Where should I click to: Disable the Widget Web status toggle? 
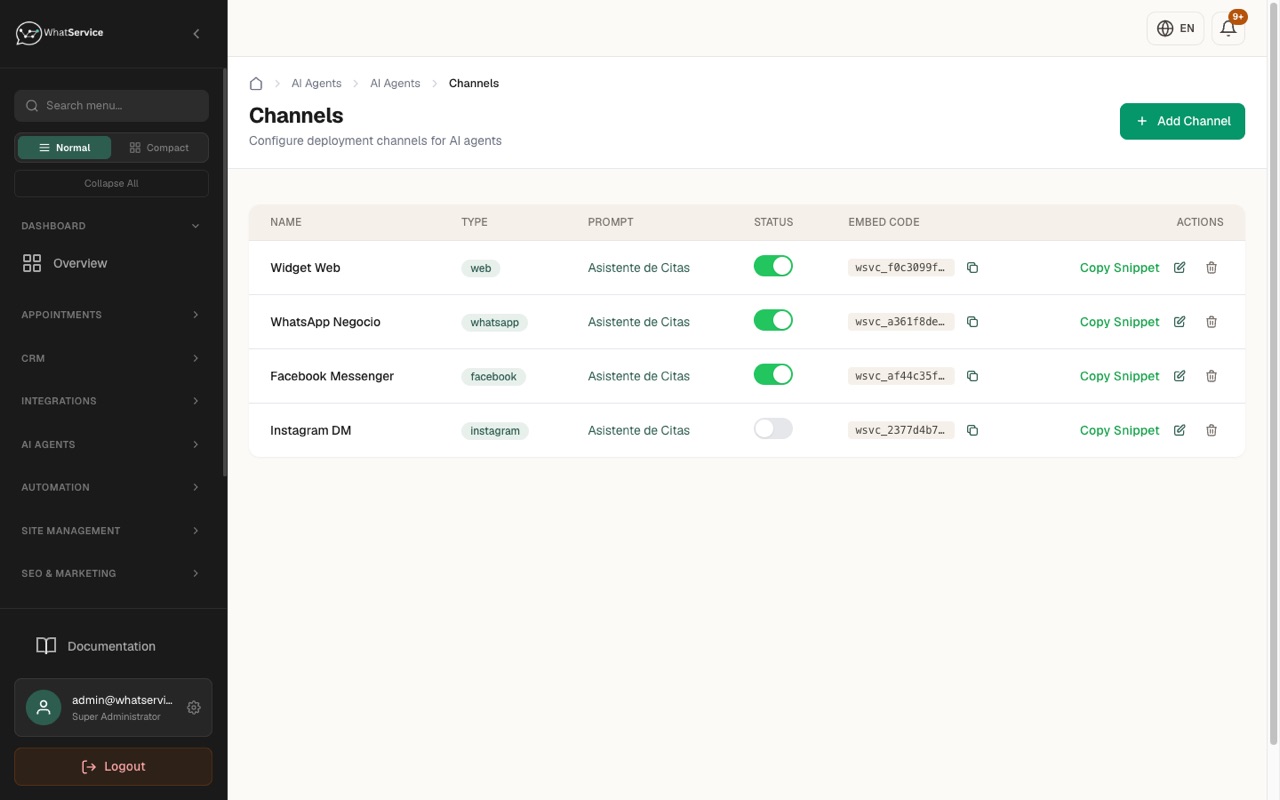[773, 266]
